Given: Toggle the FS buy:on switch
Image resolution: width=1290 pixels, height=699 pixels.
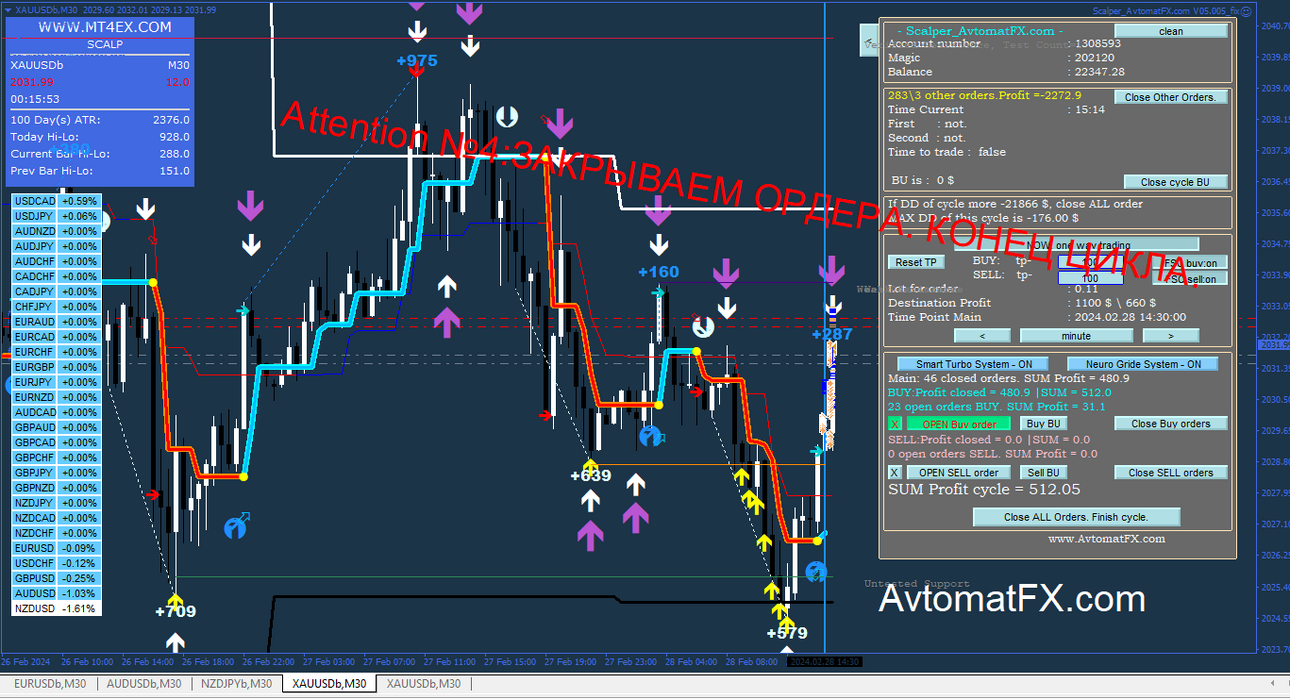Looking at the screenshot, I should (1190, 262).
